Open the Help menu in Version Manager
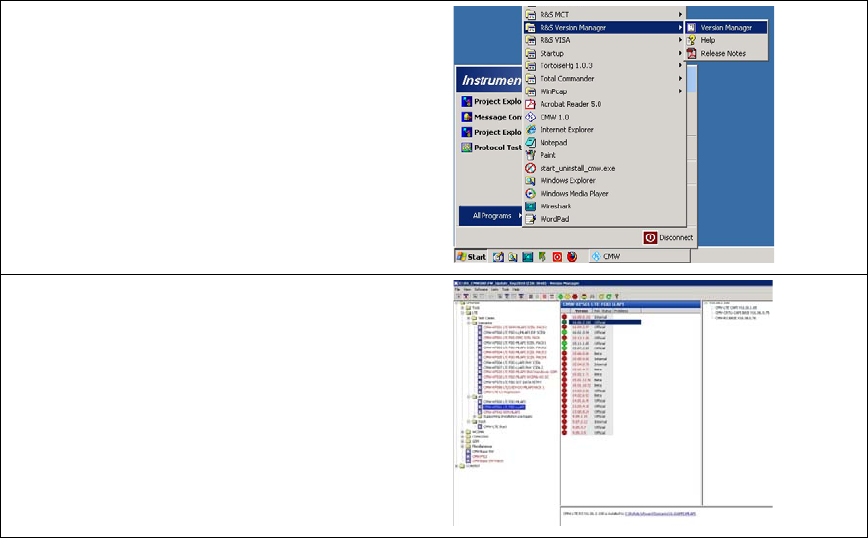This screenshot has width=868, height=538. (x=516, y=289)
